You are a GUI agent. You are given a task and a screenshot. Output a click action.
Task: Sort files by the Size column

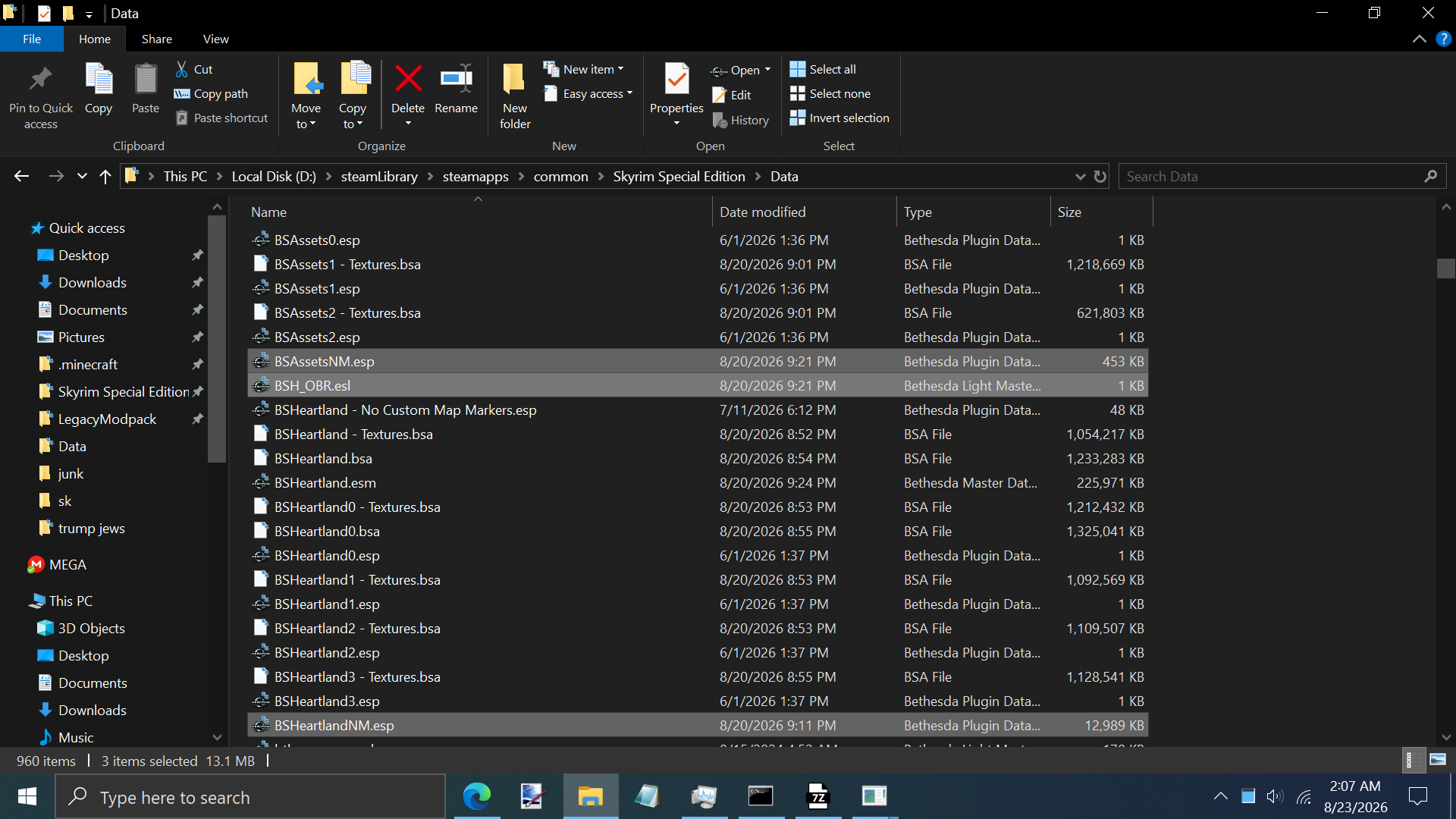1101,212
